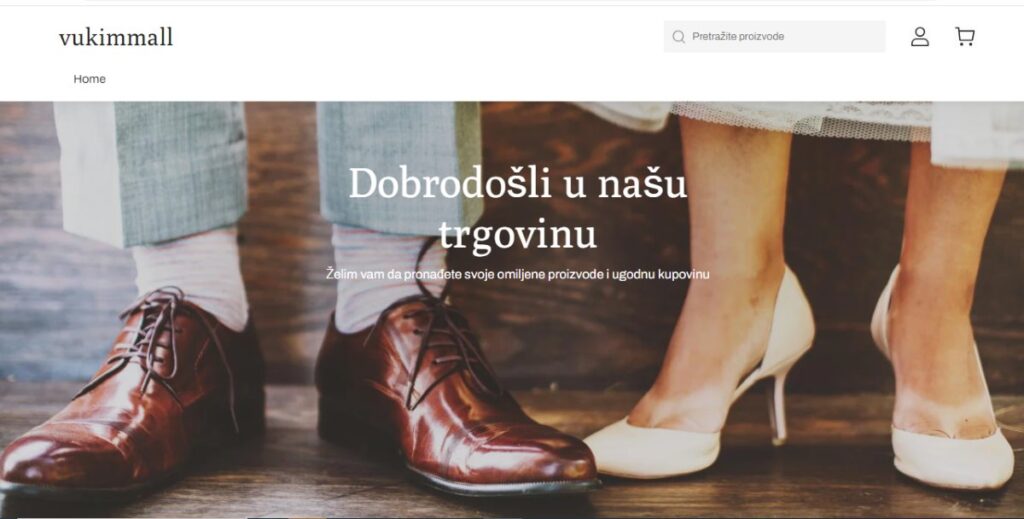Open the user account icon
This screenshot has width=1024, height=519.
tap(920, 37)
